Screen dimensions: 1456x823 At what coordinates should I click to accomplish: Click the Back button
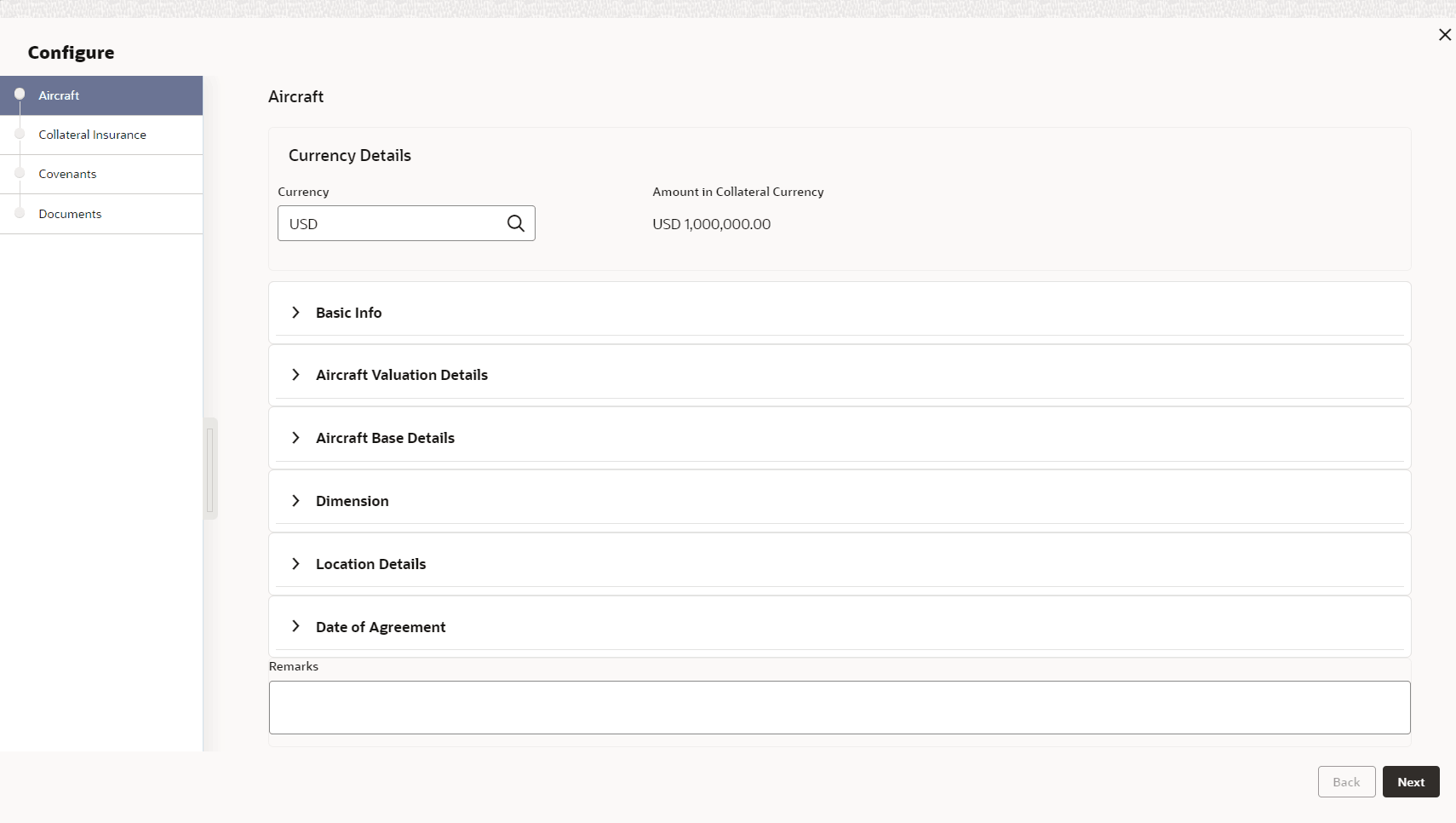pos(1346,782)
